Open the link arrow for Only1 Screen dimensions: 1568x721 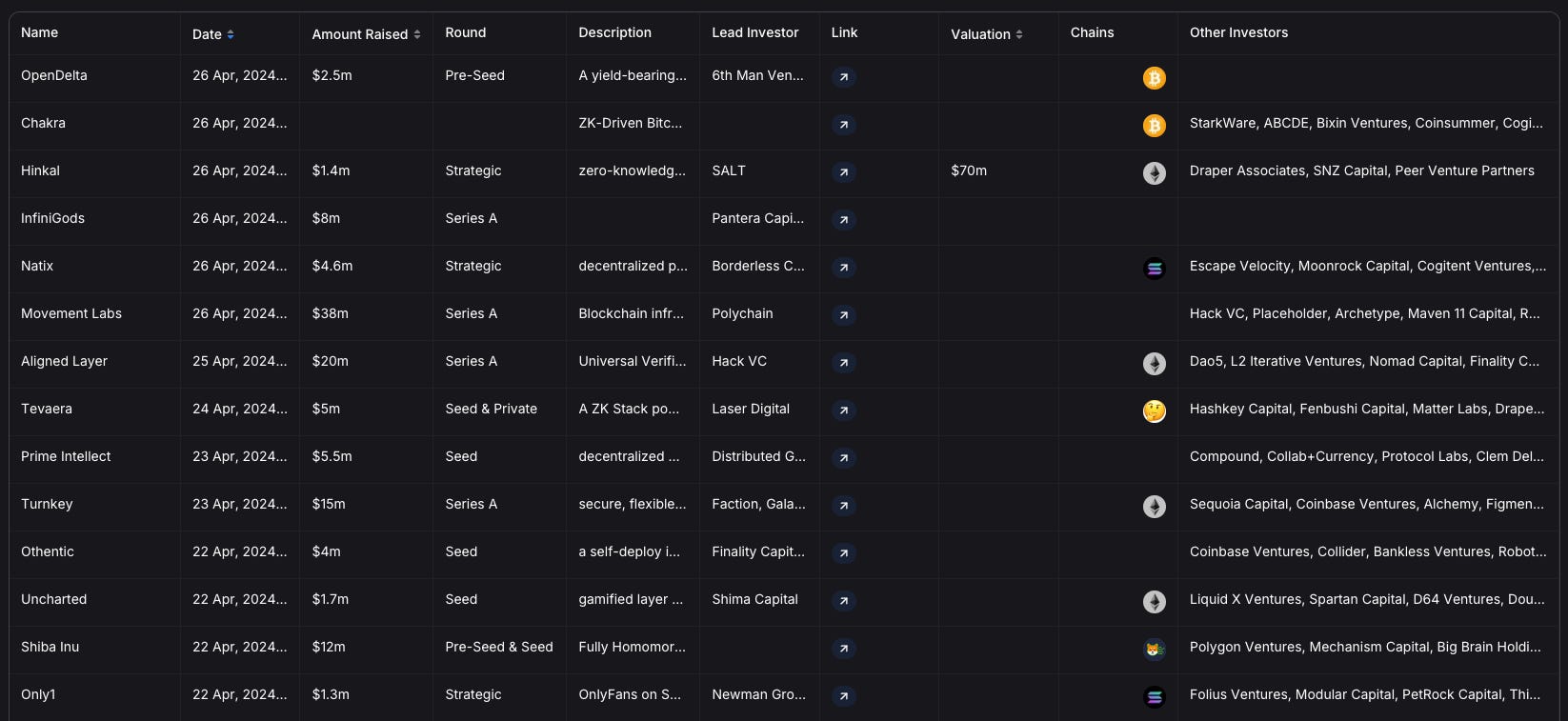844,696
